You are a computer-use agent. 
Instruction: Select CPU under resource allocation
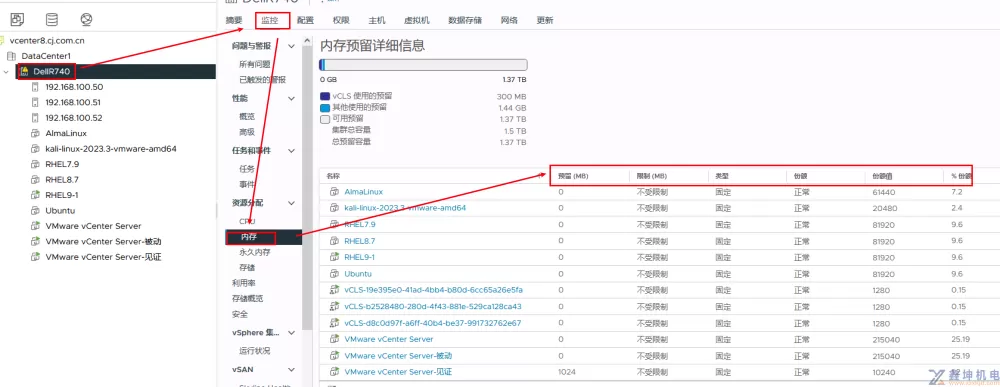pos(247,221)
